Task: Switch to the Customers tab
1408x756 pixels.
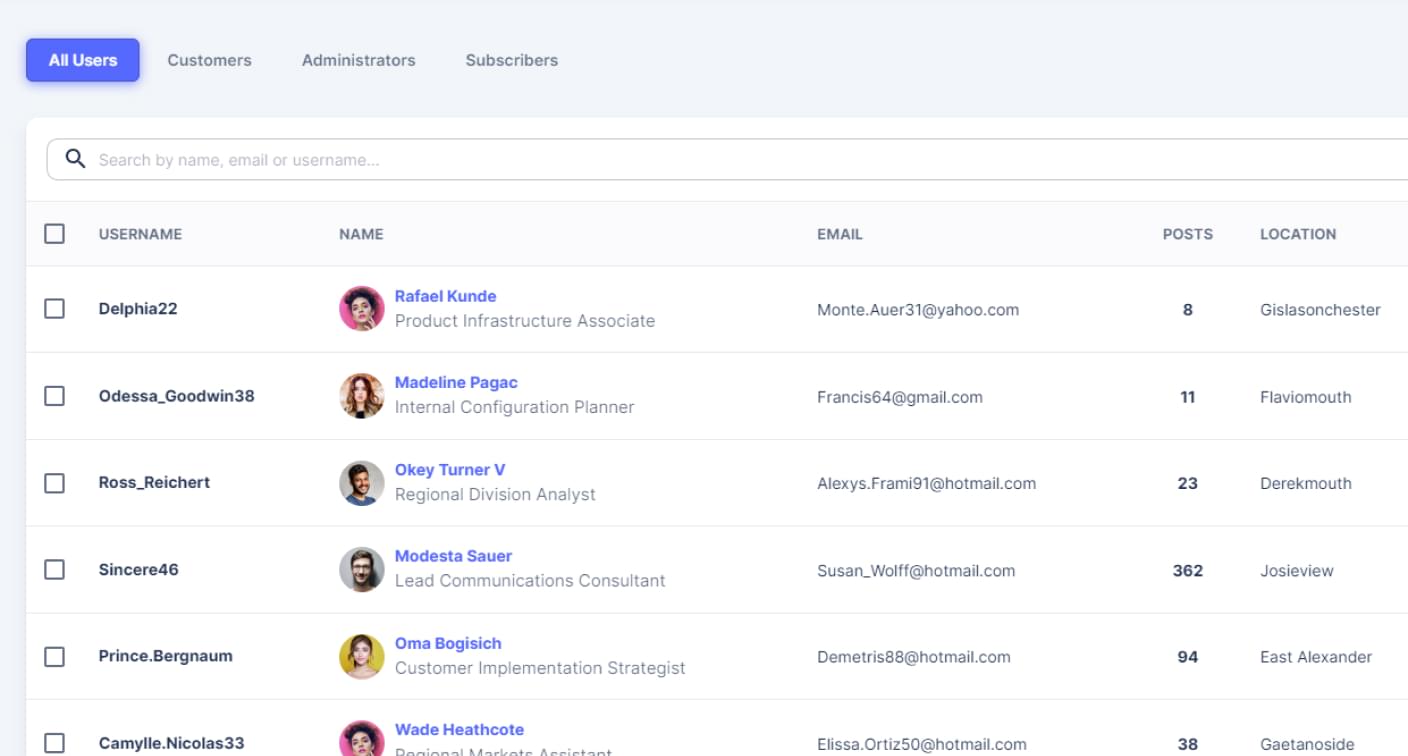Action: click(209, 60)
